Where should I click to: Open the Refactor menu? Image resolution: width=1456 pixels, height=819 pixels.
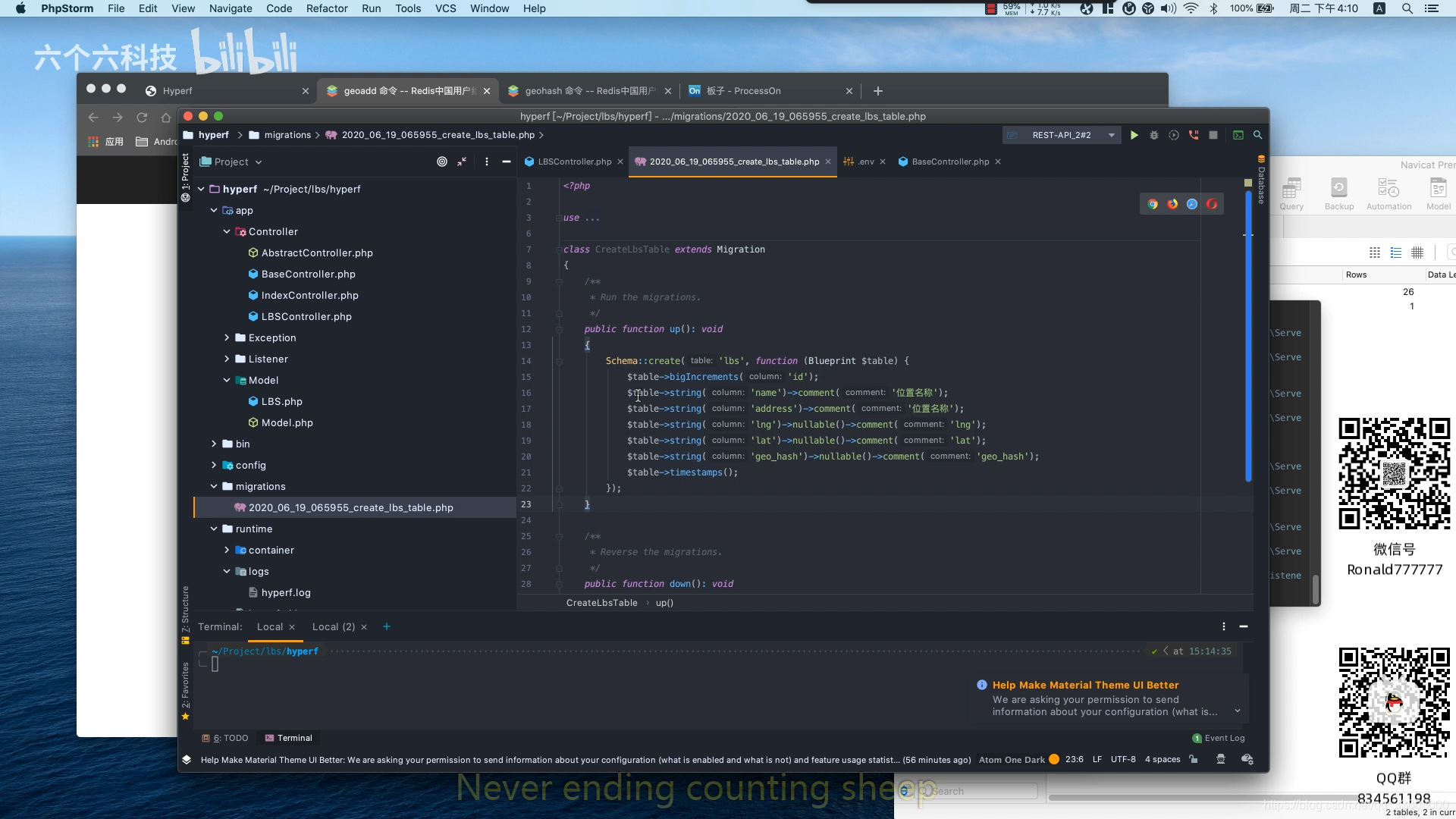[x=326, y=8]
